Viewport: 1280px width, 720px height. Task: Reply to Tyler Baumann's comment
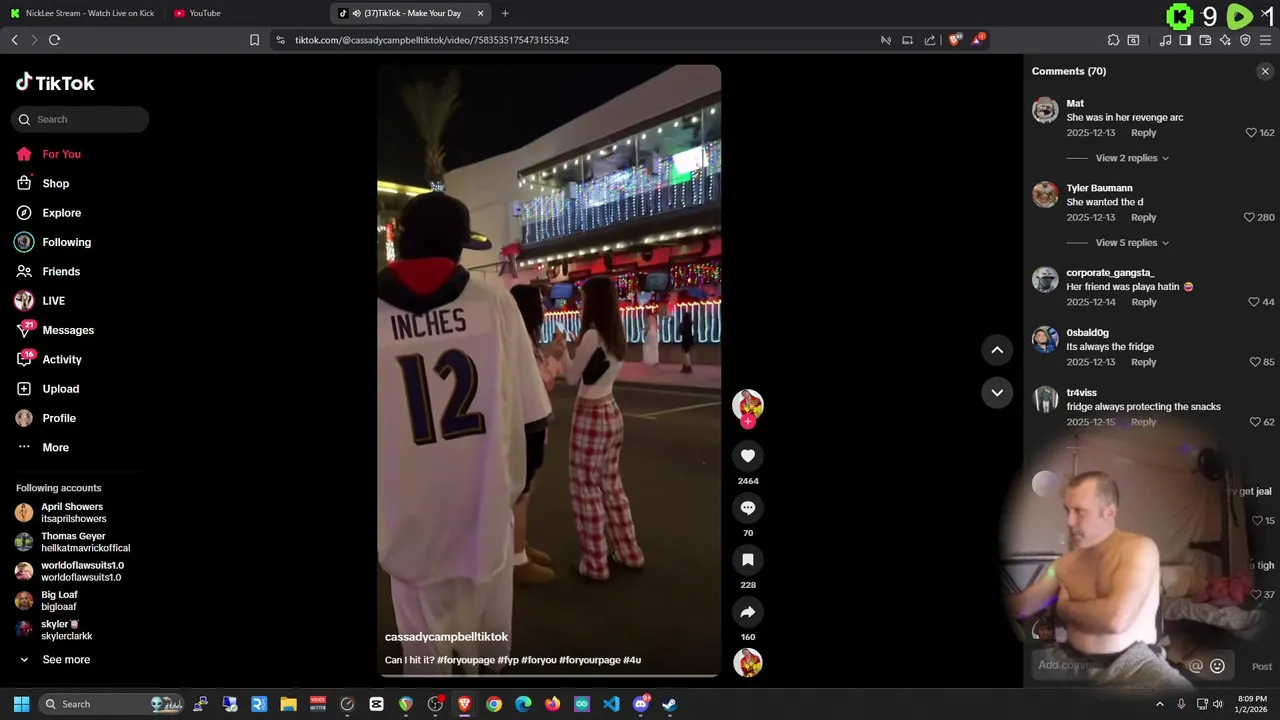pos(1143,217)
